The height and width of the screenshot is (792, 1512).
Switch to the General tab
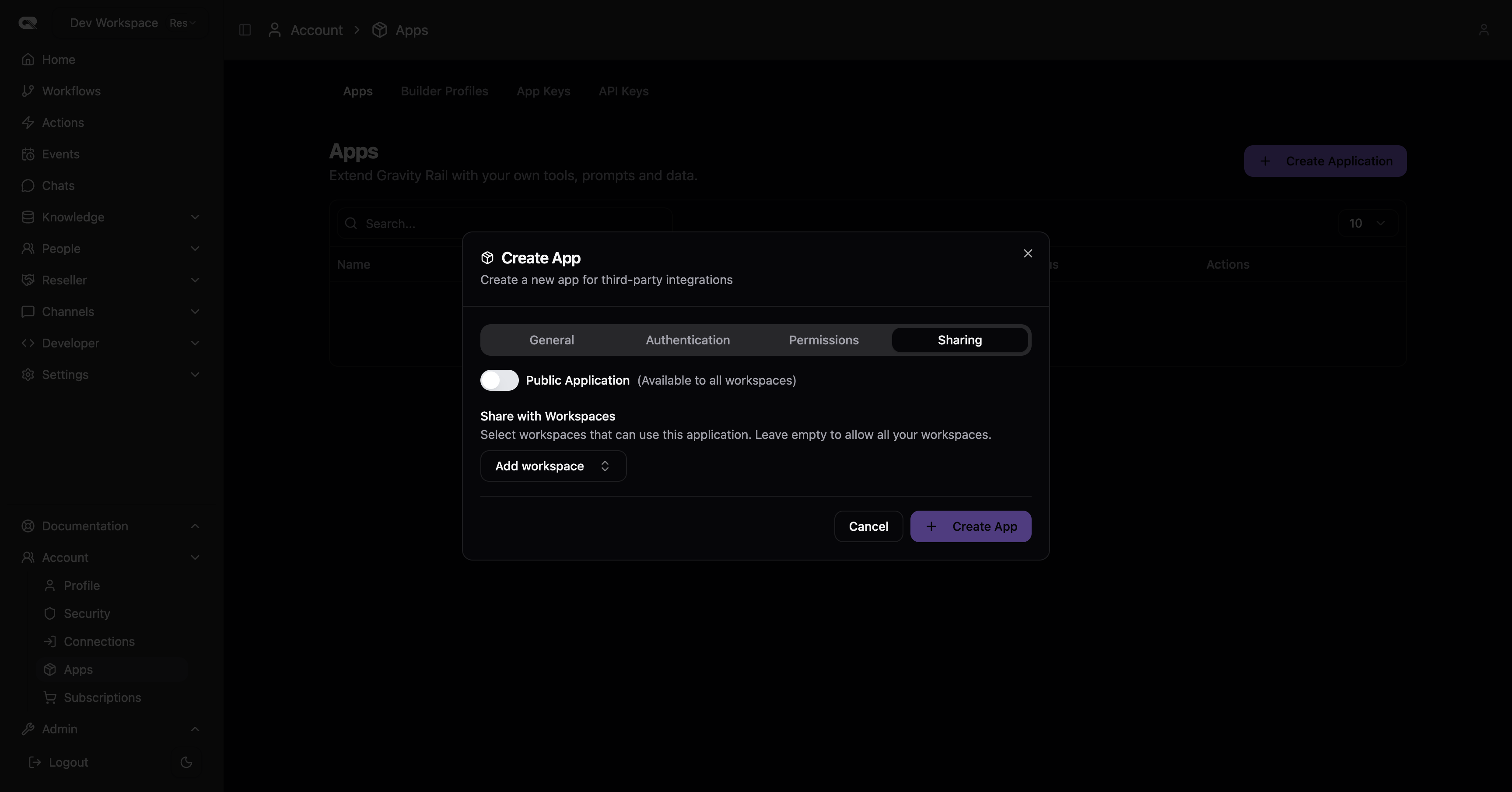tap(552, 340)
